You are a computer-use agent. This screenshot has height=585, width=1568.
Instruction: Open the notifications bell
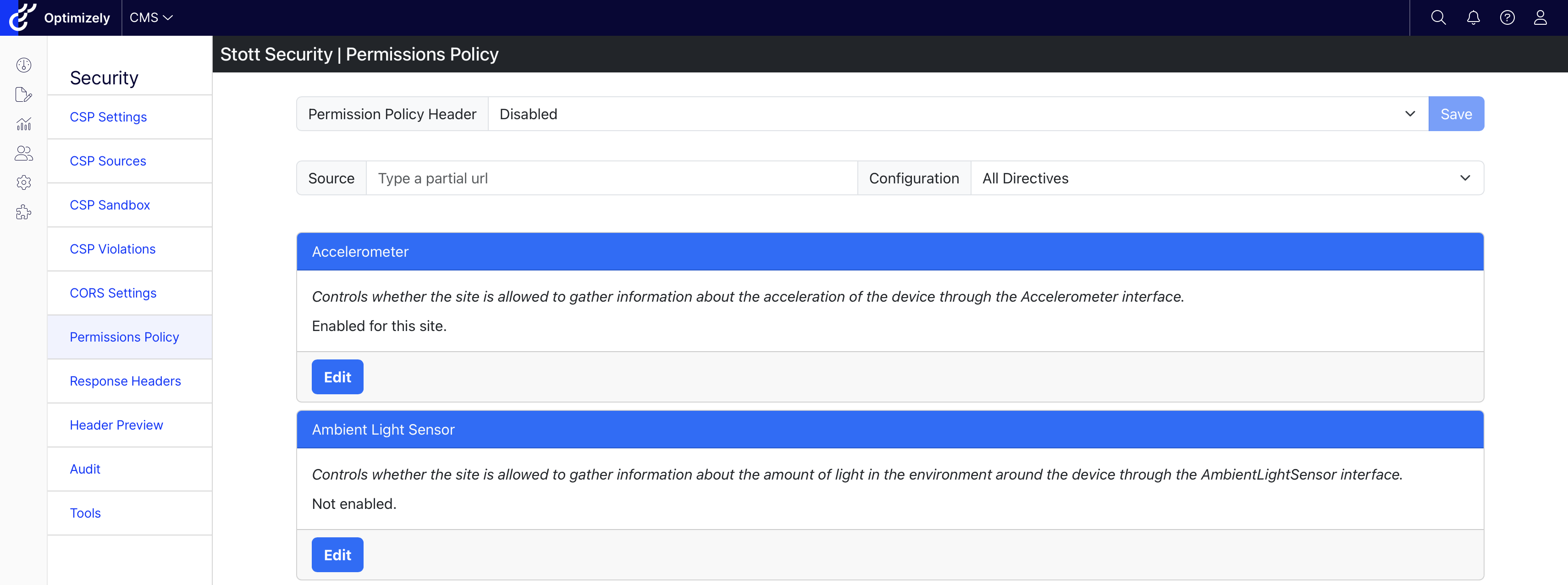(1473, 18)
